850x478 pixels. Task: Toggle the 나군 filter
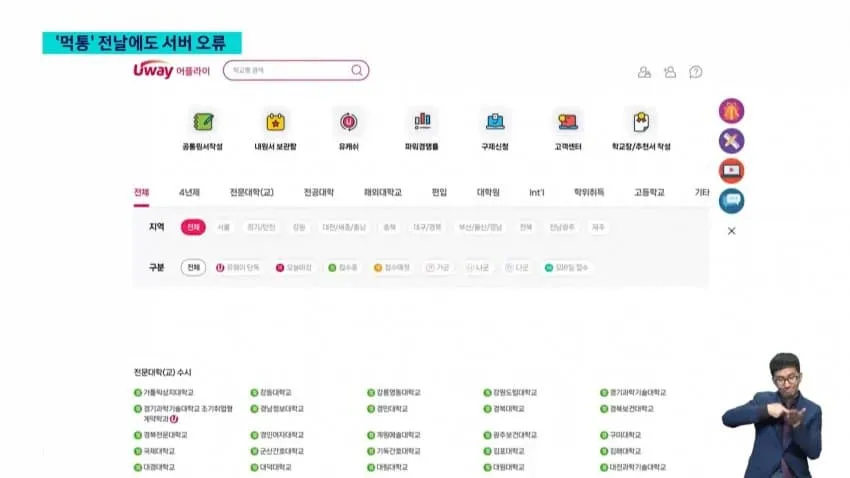coord(477,268)
